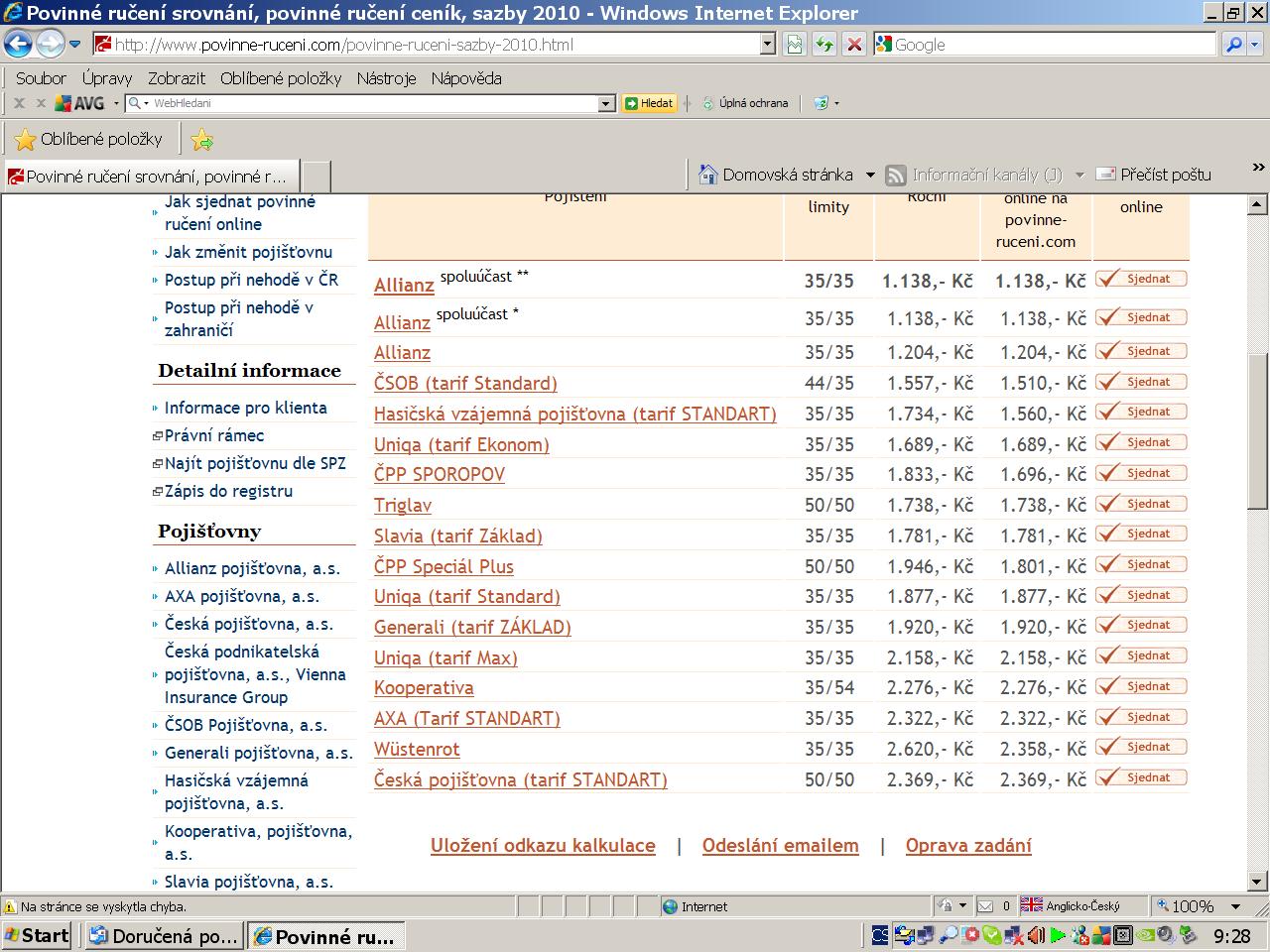
Task: Click the Google search magnifier button
Action: click(x=1233, y=45)
